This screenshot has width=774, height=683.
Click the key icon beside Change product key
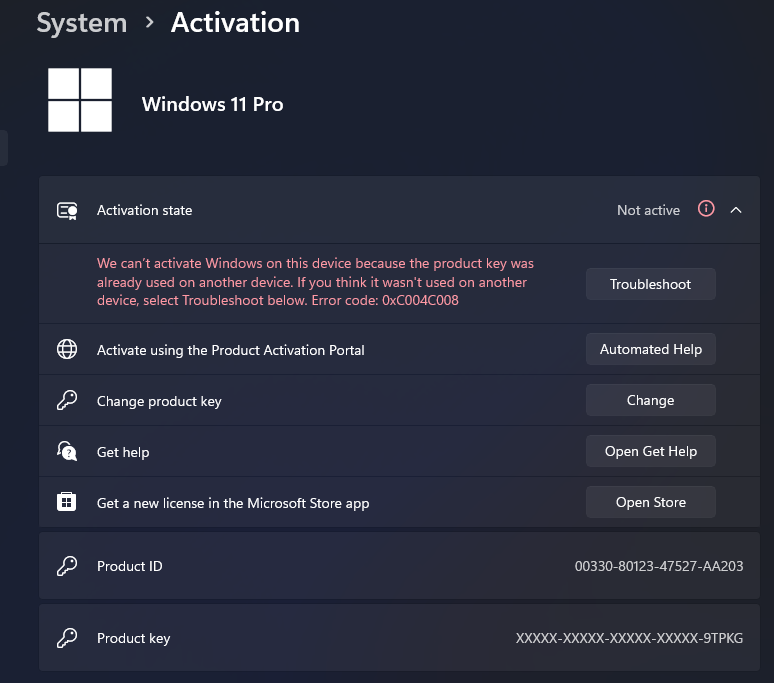[x=67, y=400]
